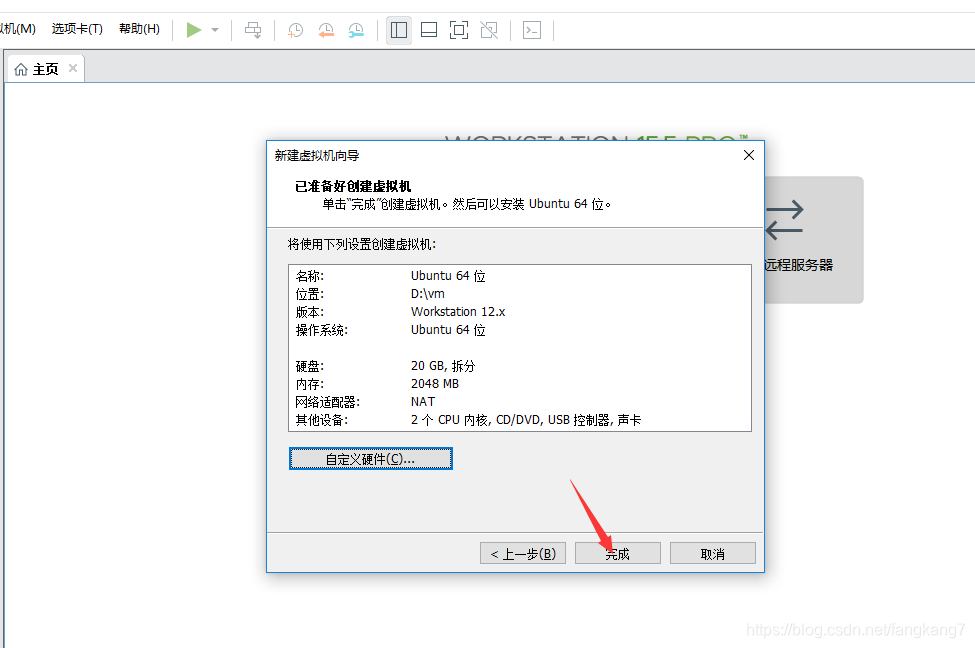Screen dimensions: 975x648
Task: Open the snapshot manager wrench icon
Action: point(356,30)
